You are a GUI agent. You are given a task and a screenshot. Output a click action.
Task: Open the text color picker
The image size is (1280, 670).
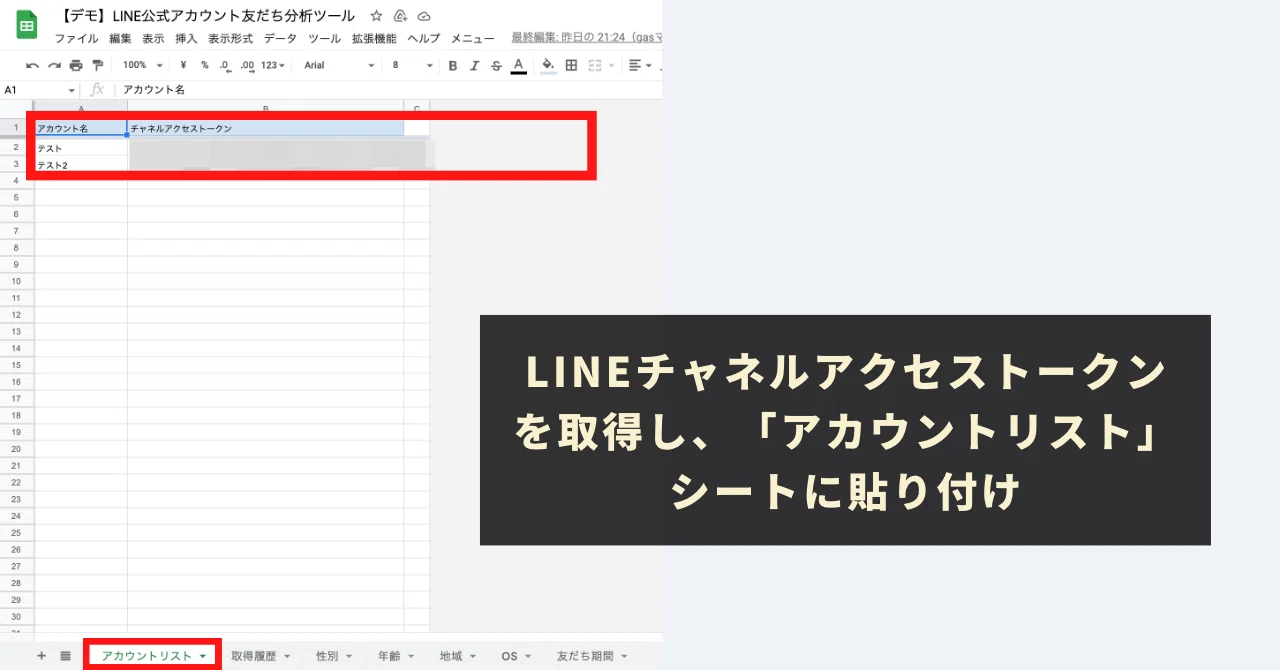(518, 65)
